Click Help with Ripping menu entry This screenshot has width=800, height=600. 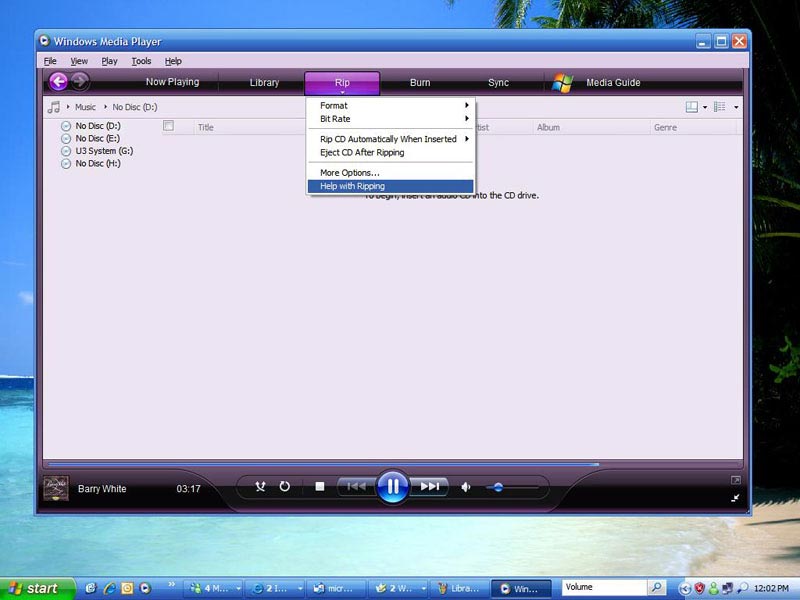[x=390, y=186]
